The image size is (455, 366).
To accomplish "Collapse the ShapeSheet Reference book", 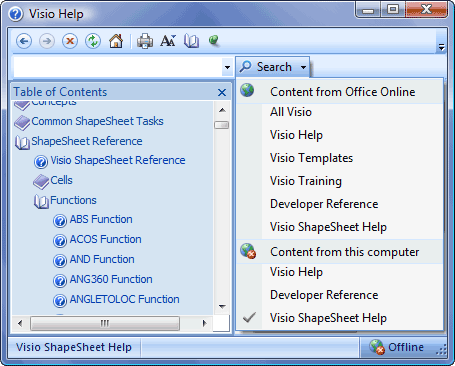I will (87, 141).
